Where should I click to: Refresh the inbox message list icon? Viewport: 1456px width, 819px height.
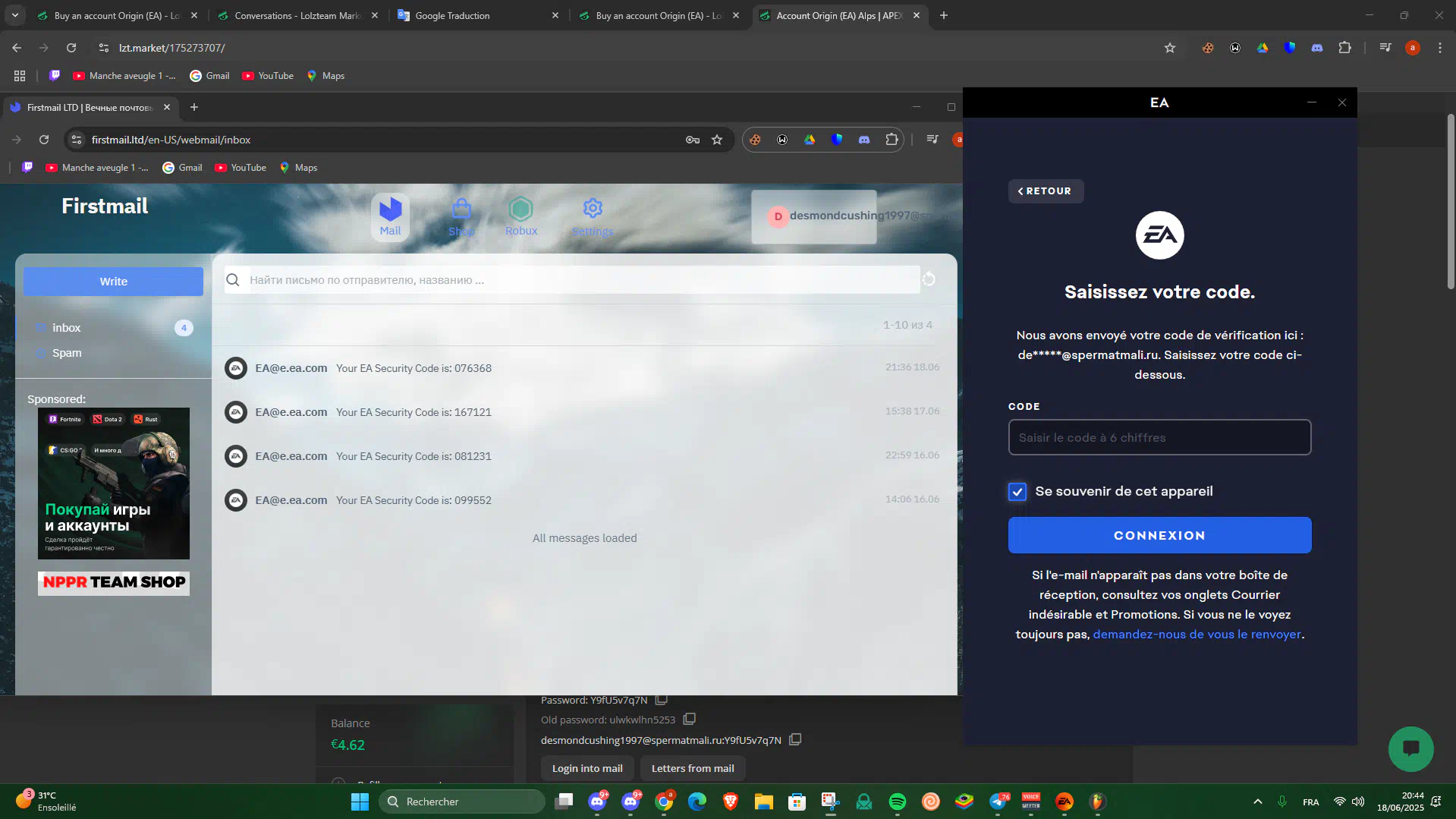[x=929, y=279]
